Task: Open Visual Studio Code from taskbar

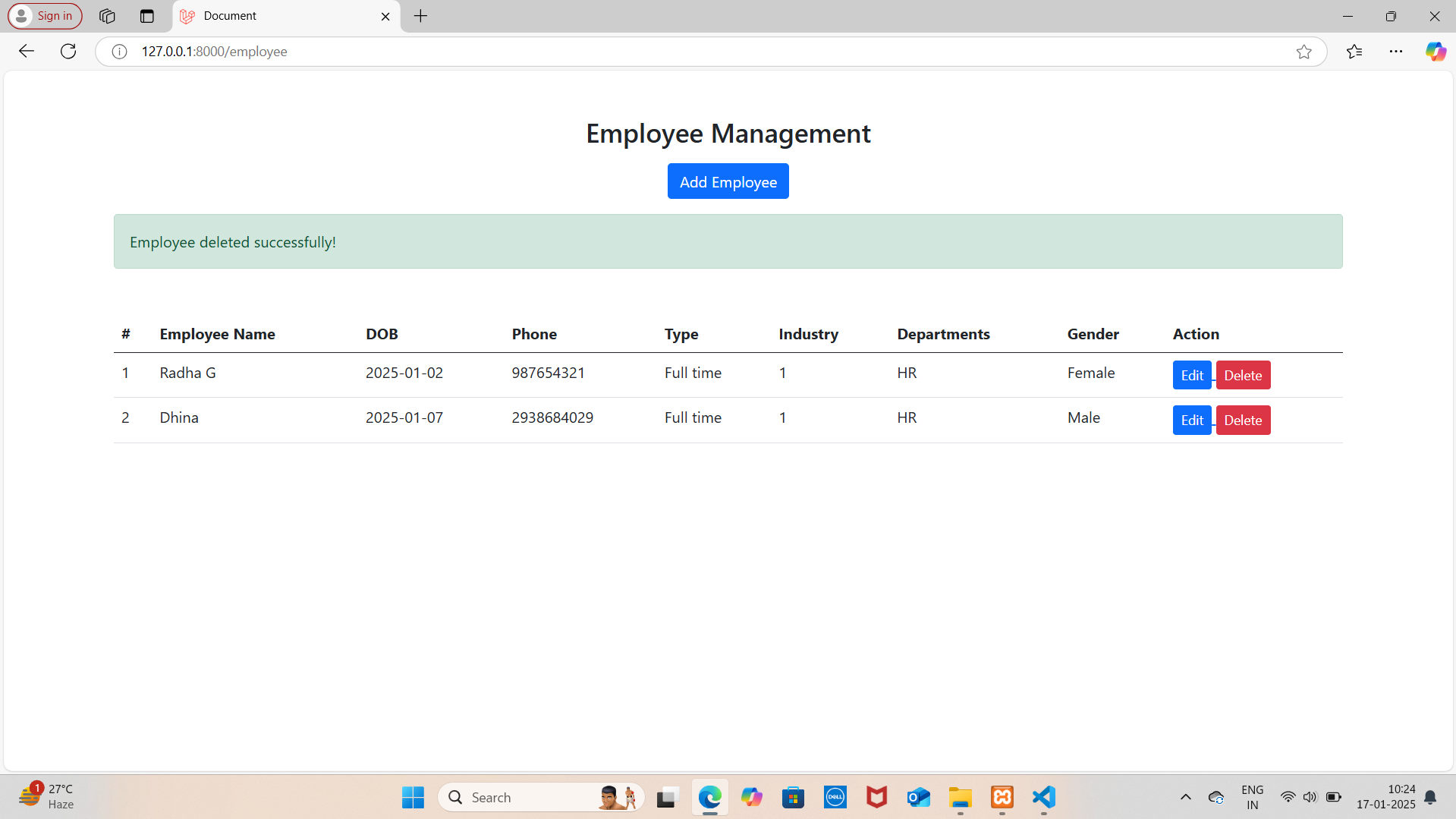Action: (1043, 797)
